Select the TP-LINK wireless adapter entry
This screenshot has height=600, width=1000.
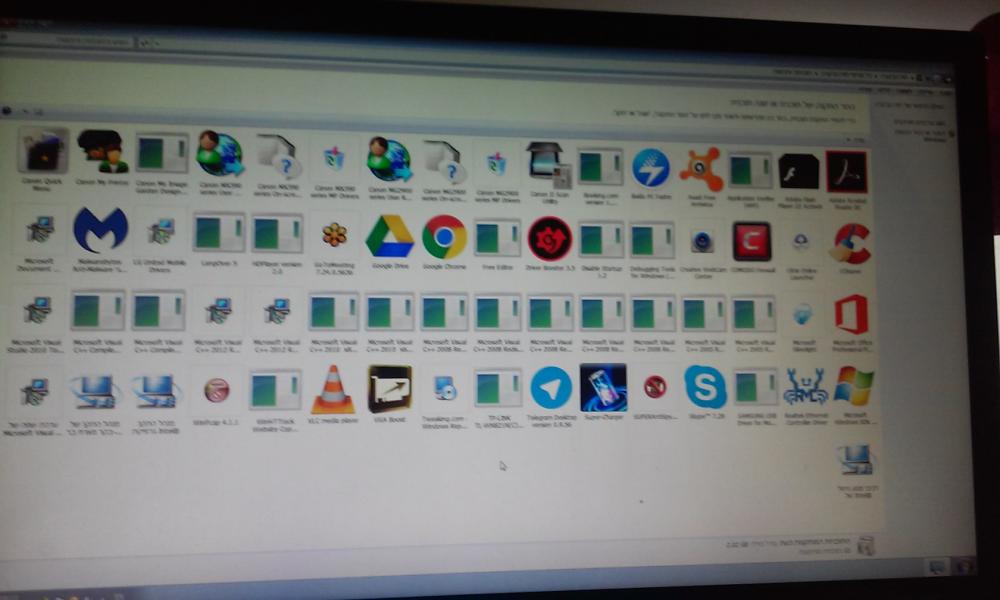click(497, 388)
